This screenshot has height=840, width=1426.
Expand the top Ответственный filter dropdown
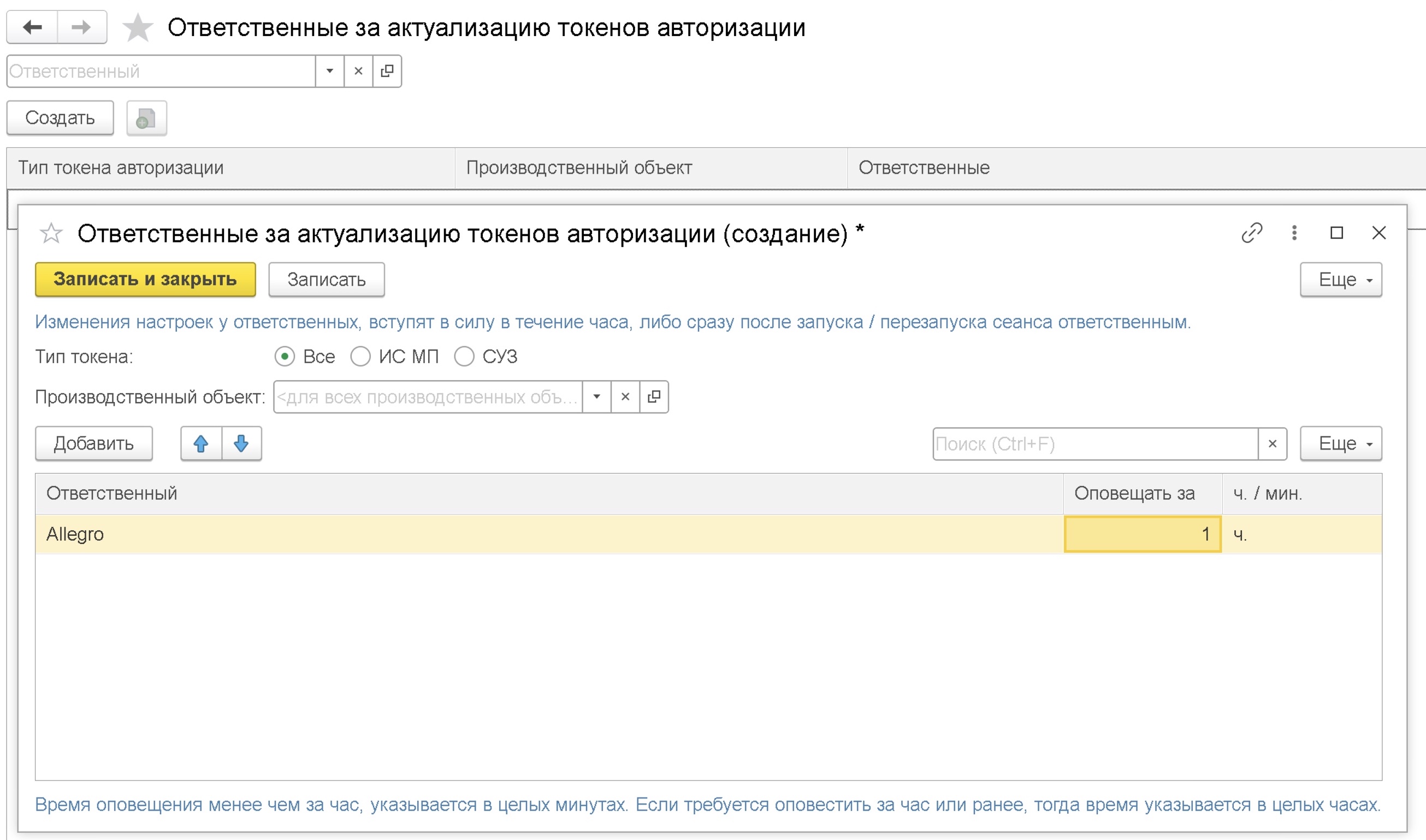(329, 72)
